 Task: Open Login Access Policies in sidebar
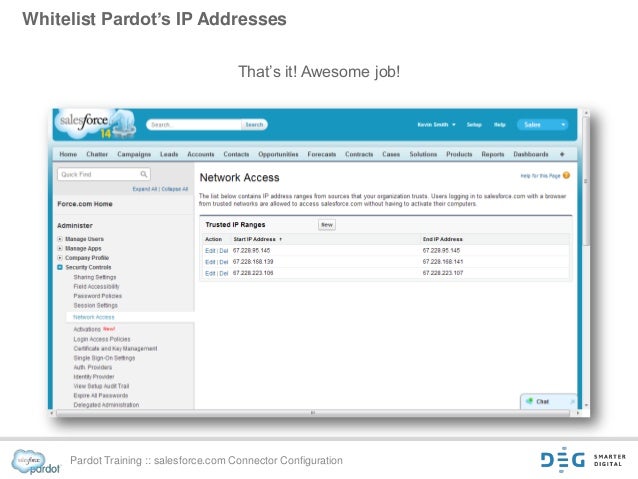[x=102, y=339]
